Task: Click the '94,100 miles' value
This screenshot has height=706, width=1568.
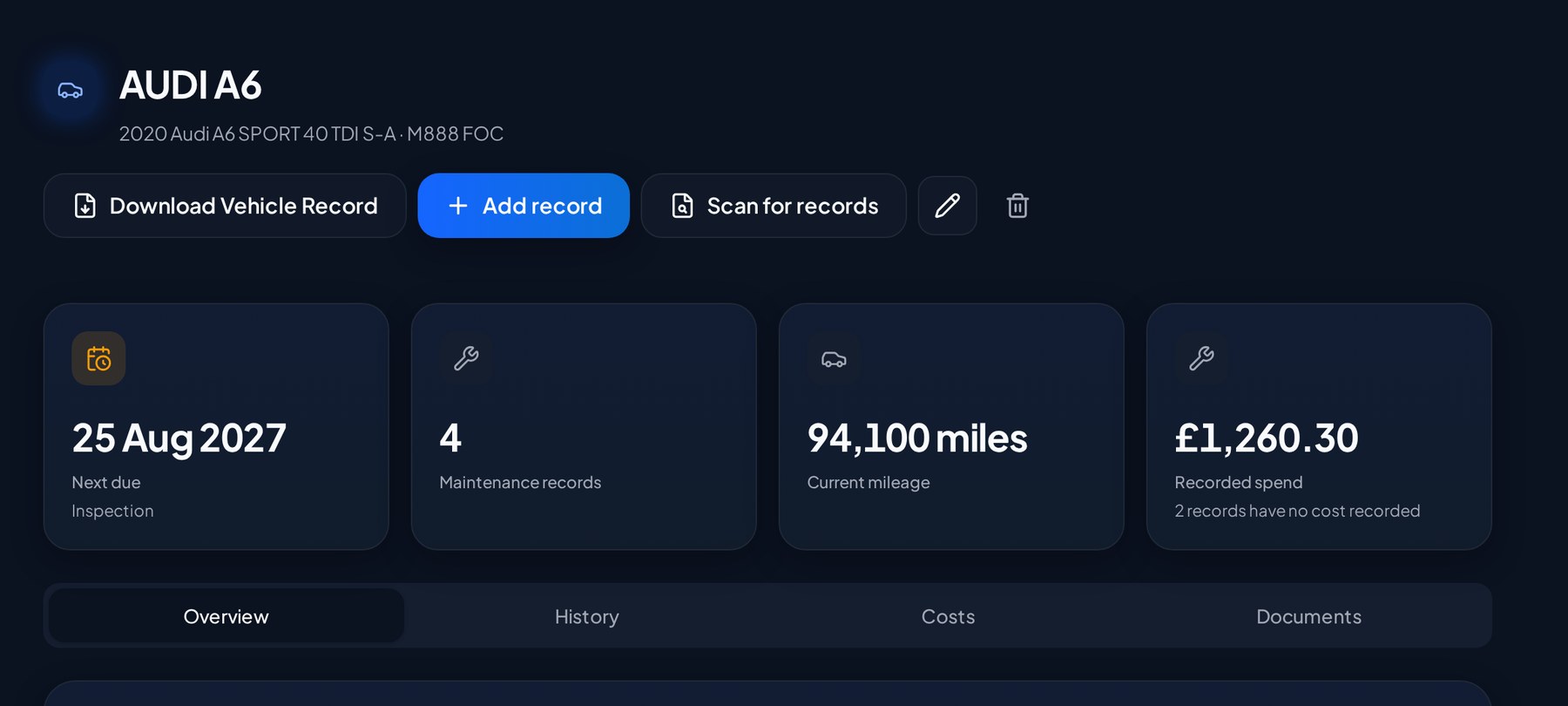Action: pyautogui.click(x=917, y=438)
